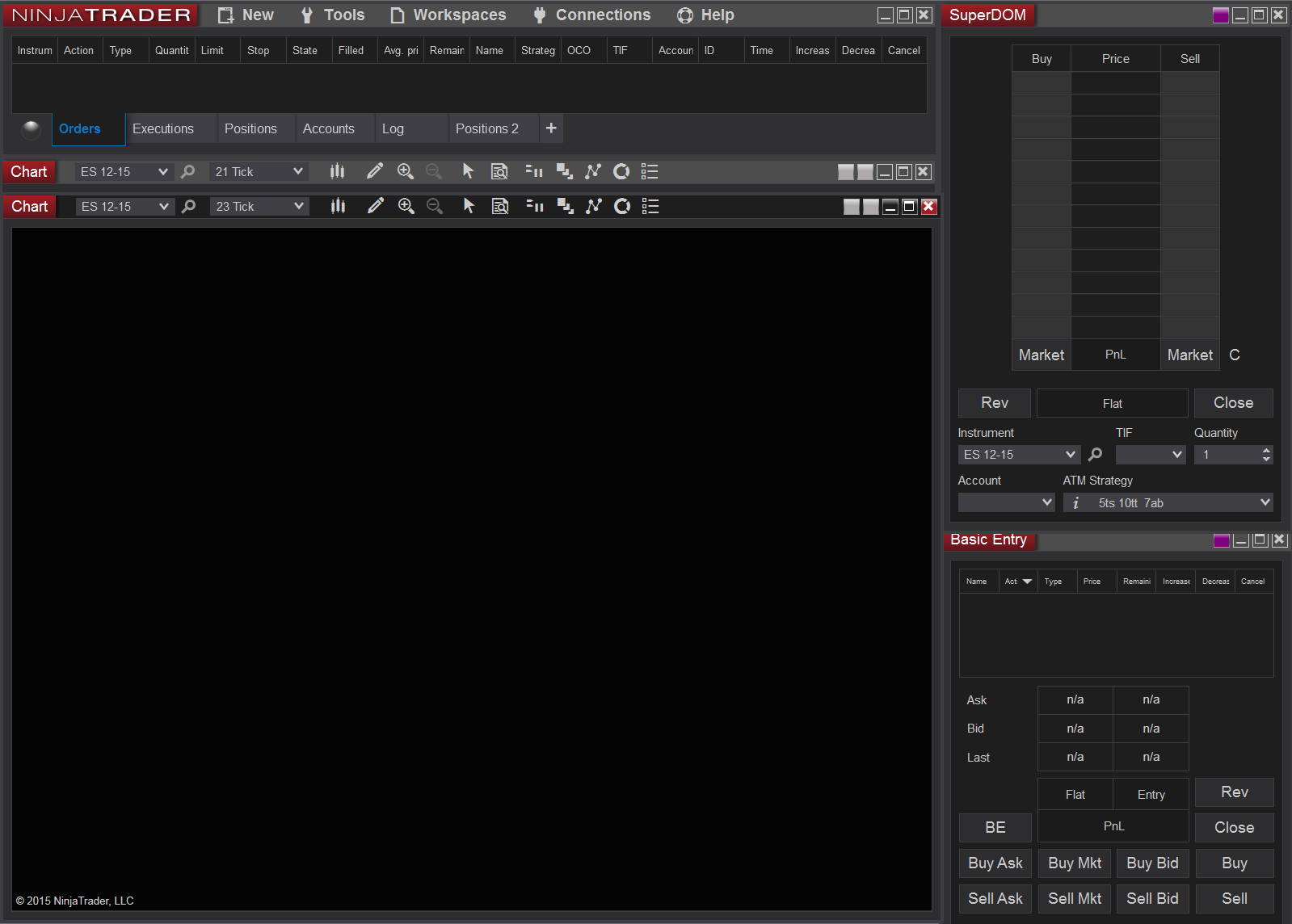Viewport: 1292px width, 924px height.
Task: Zoom in on the 23 Tick chart
Action: click(406, 206)
